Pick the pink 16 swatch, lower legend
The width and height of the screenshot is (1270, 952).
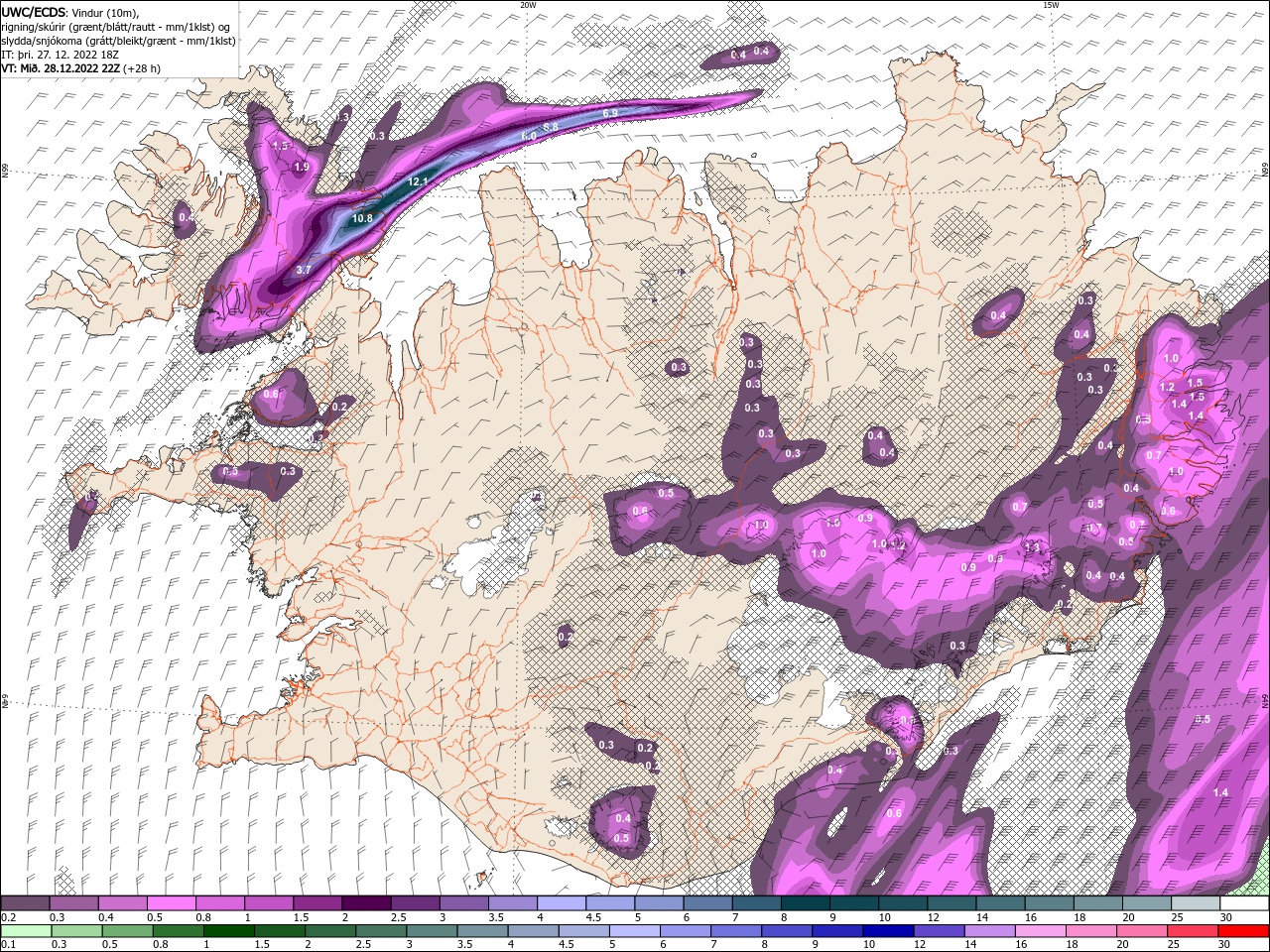click(x=1040, y=930)
